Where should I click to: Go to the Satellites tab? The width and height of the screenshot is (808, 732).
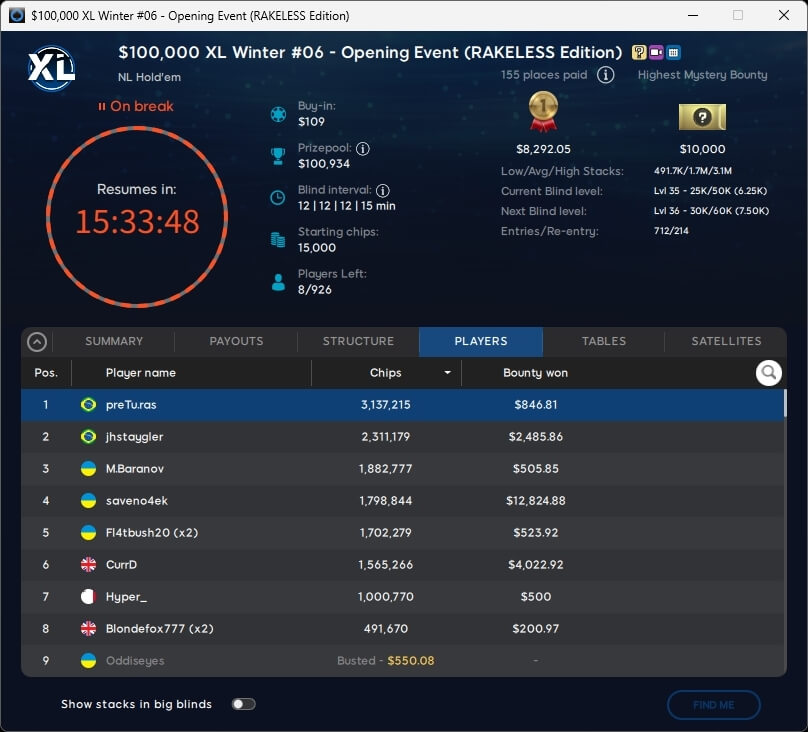726,341
